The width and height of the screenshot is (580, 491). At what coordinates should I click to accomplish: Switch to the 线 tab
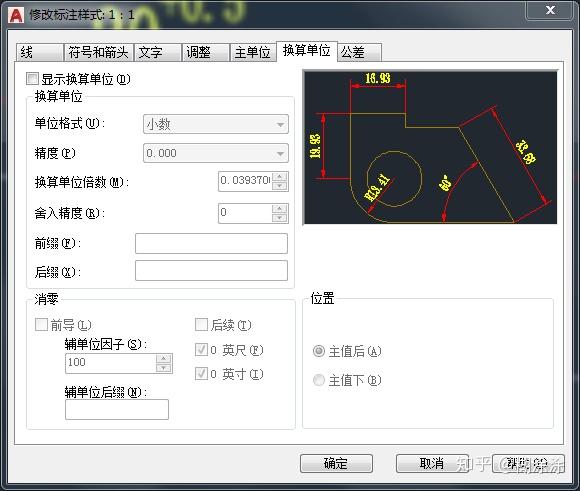40,52
